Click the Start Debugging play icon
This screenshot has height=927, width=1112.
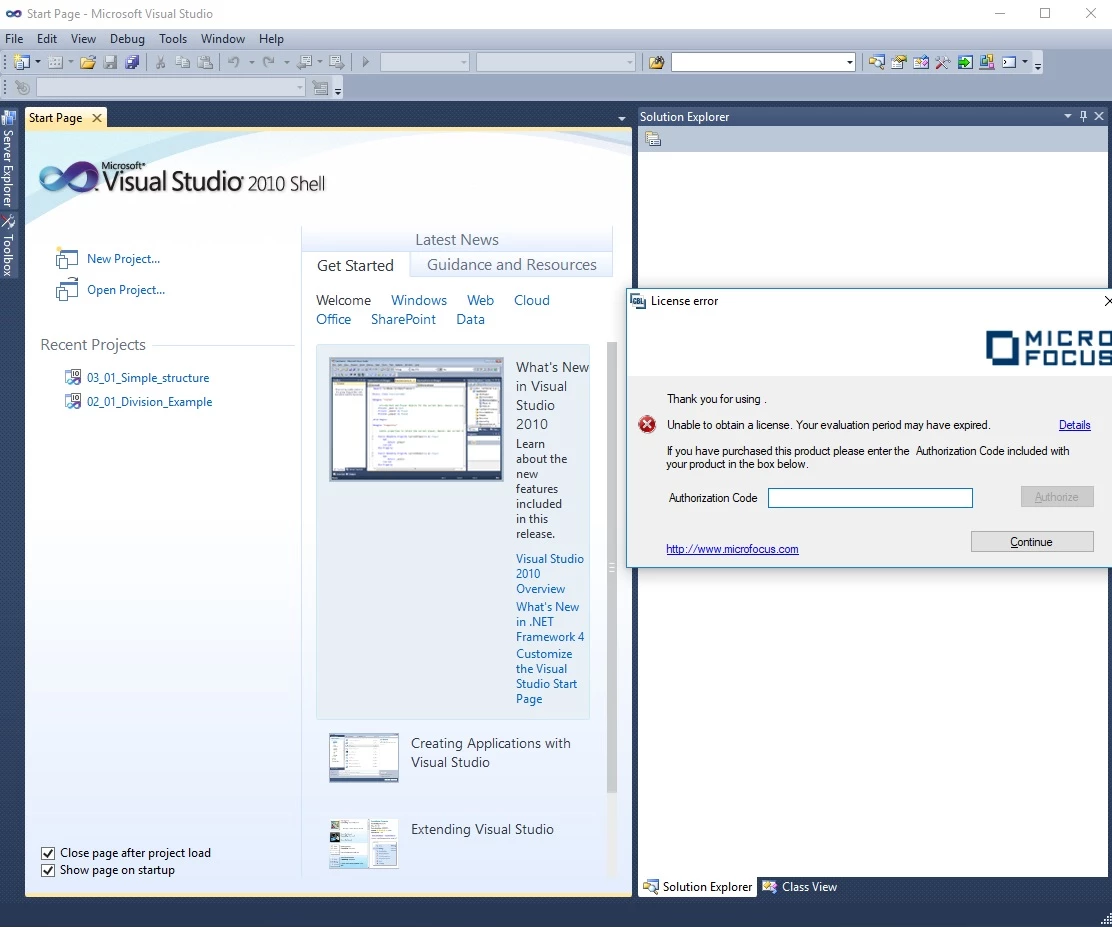[x=365, y=62]
